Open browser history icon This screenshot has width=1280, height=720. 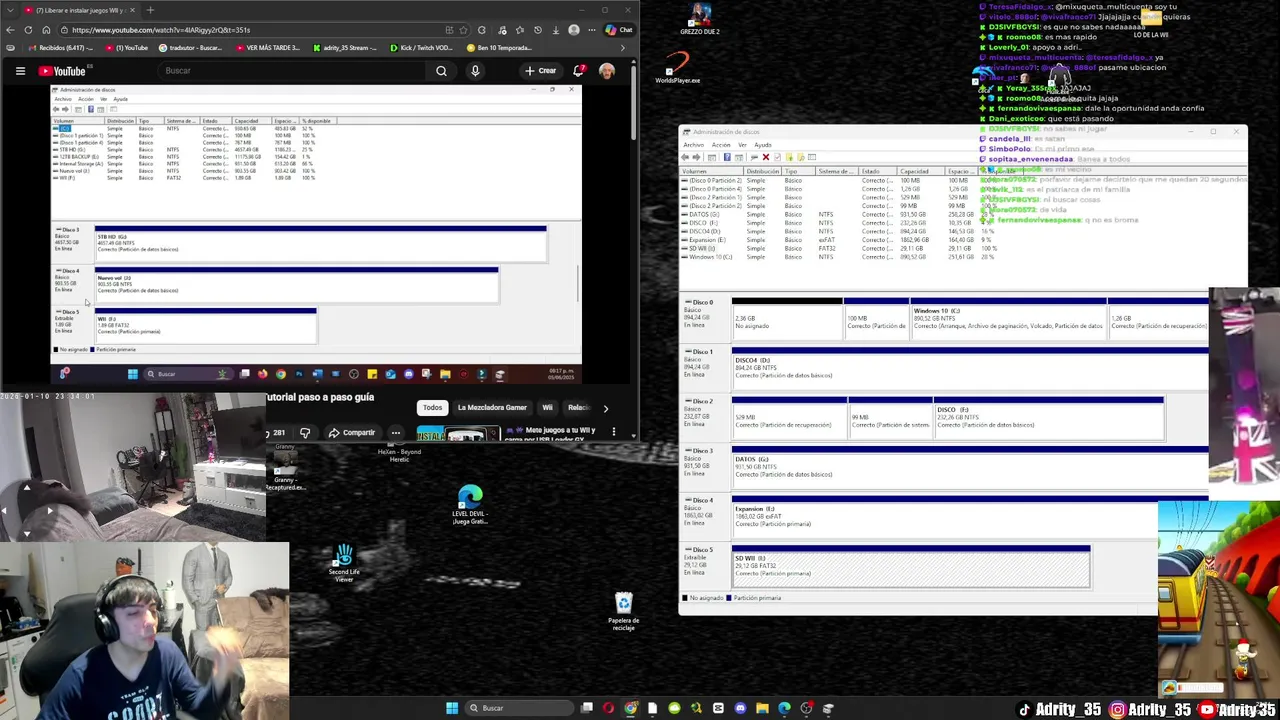click(x=538, y=30)
